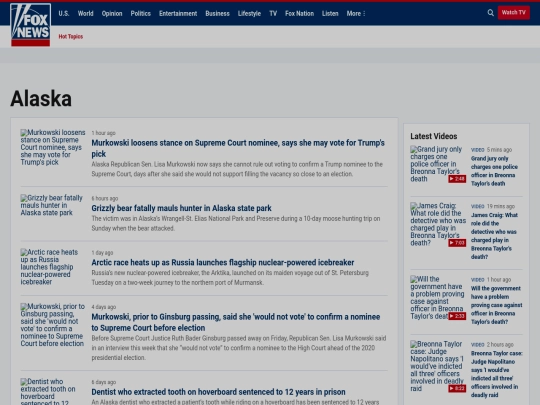Open the U.S. section
This screenshot has height=405, width=540.
point(64,13)
